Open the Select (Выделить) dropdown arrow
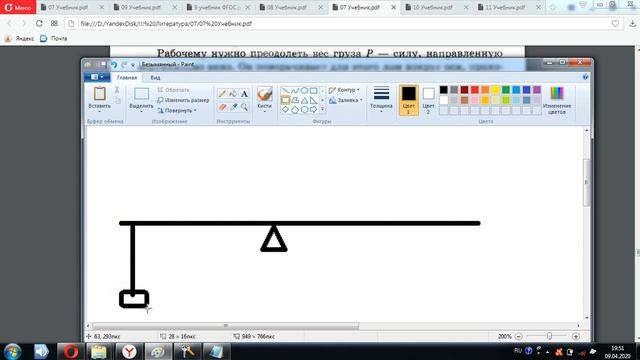Screen dimensions: 640x360 click(x=141, y=111)
